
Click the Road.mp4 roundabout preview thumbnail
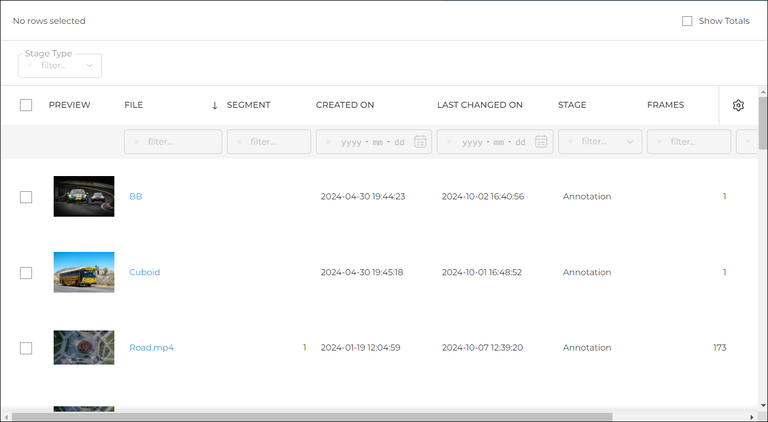[x=84, y=348]
